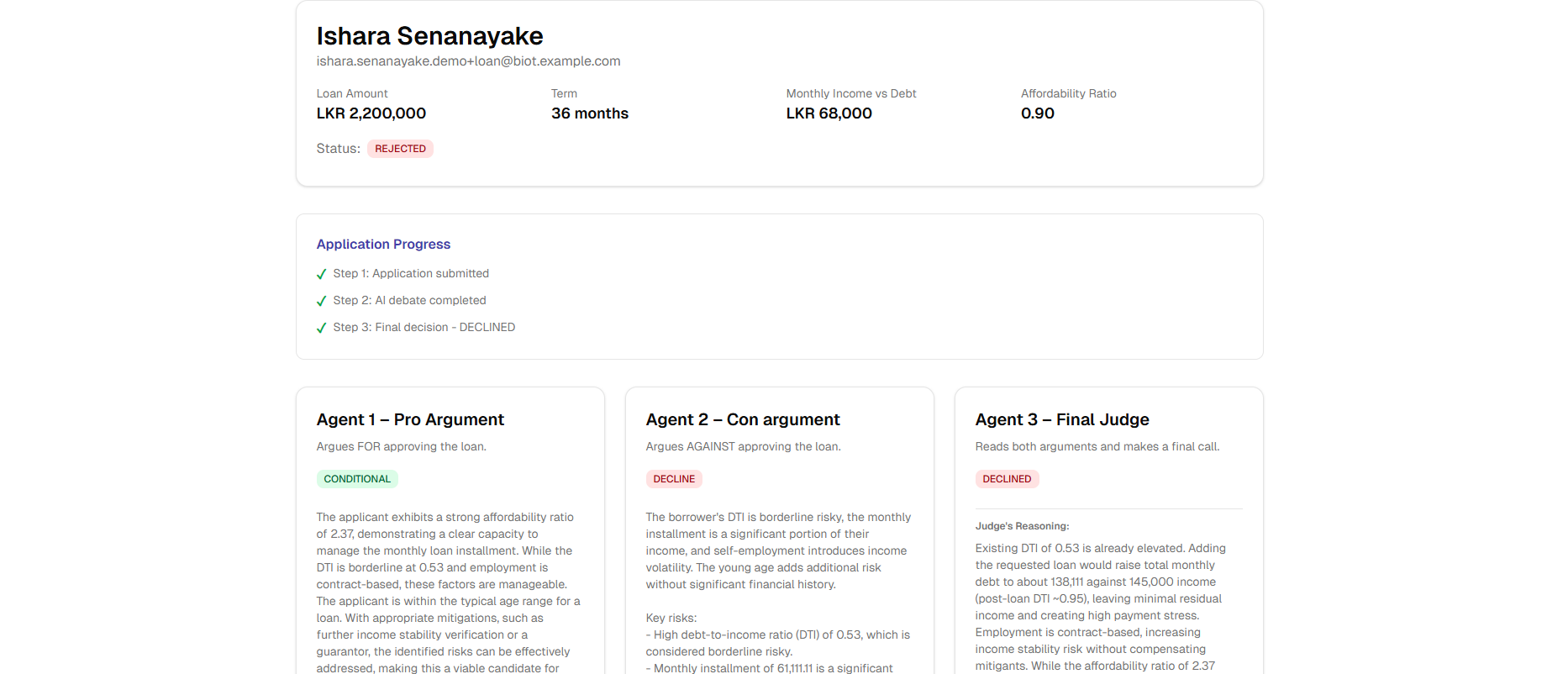The height and width of the screenshot is (674, 1568).
Task: Click the applicant email address
Action: (469, 61)
